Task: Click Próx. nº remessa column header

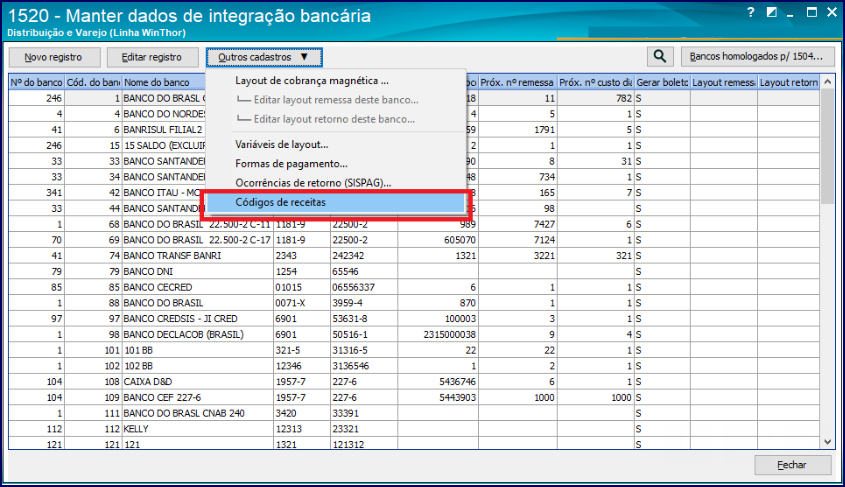Action: pyautogui.click(x=517, y=82)
